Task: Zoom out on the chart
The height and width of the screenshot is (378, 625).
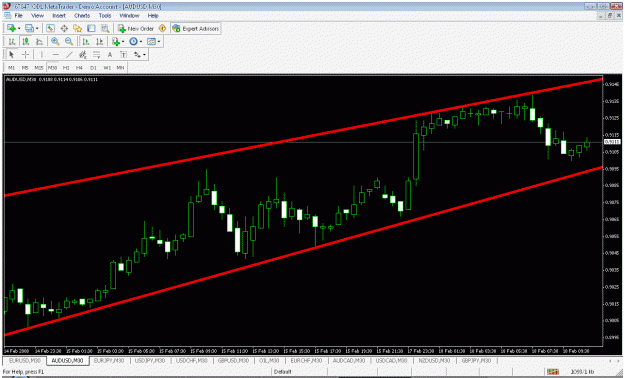Action: [x=69, y=41]
